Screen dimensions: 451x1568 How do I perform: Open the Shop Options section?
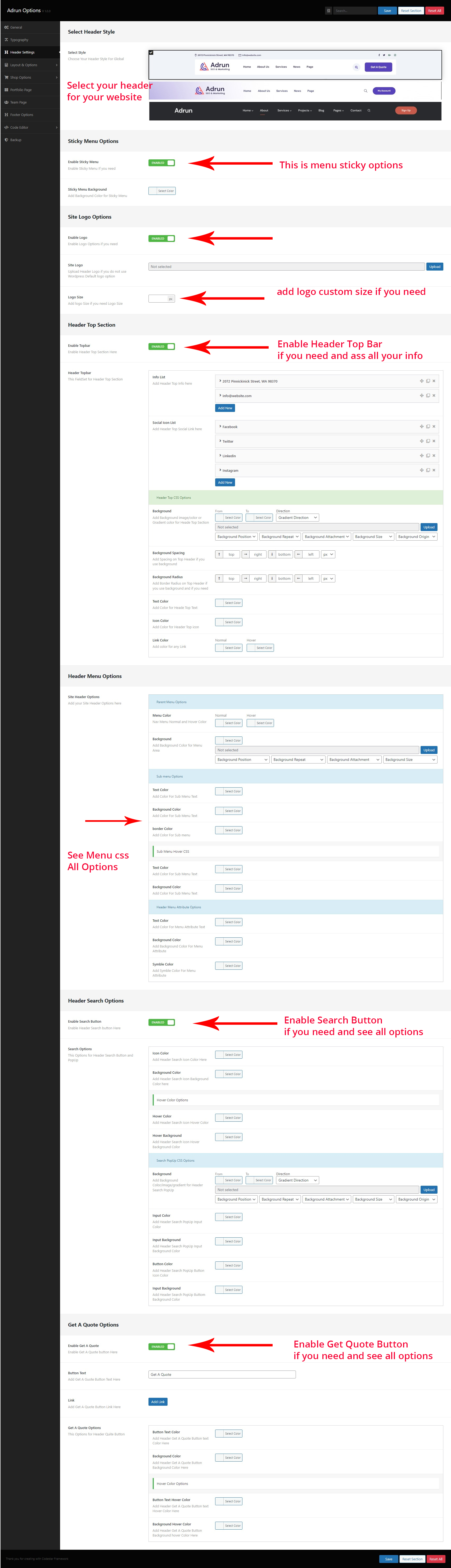[30, 77]
